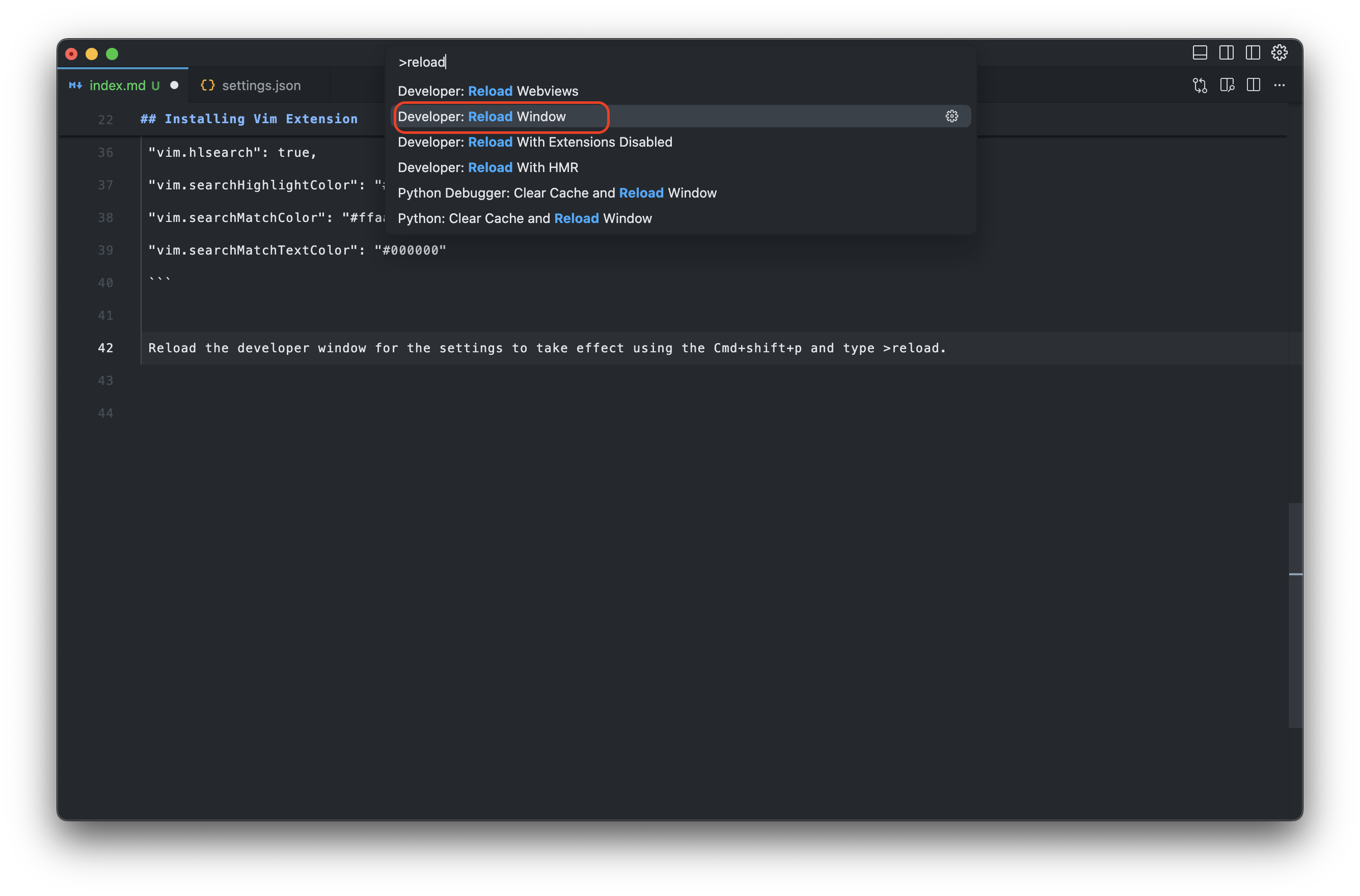Switch to the index.md tab
This screenshot has width=1360, height=896.
tap(122, 85)
